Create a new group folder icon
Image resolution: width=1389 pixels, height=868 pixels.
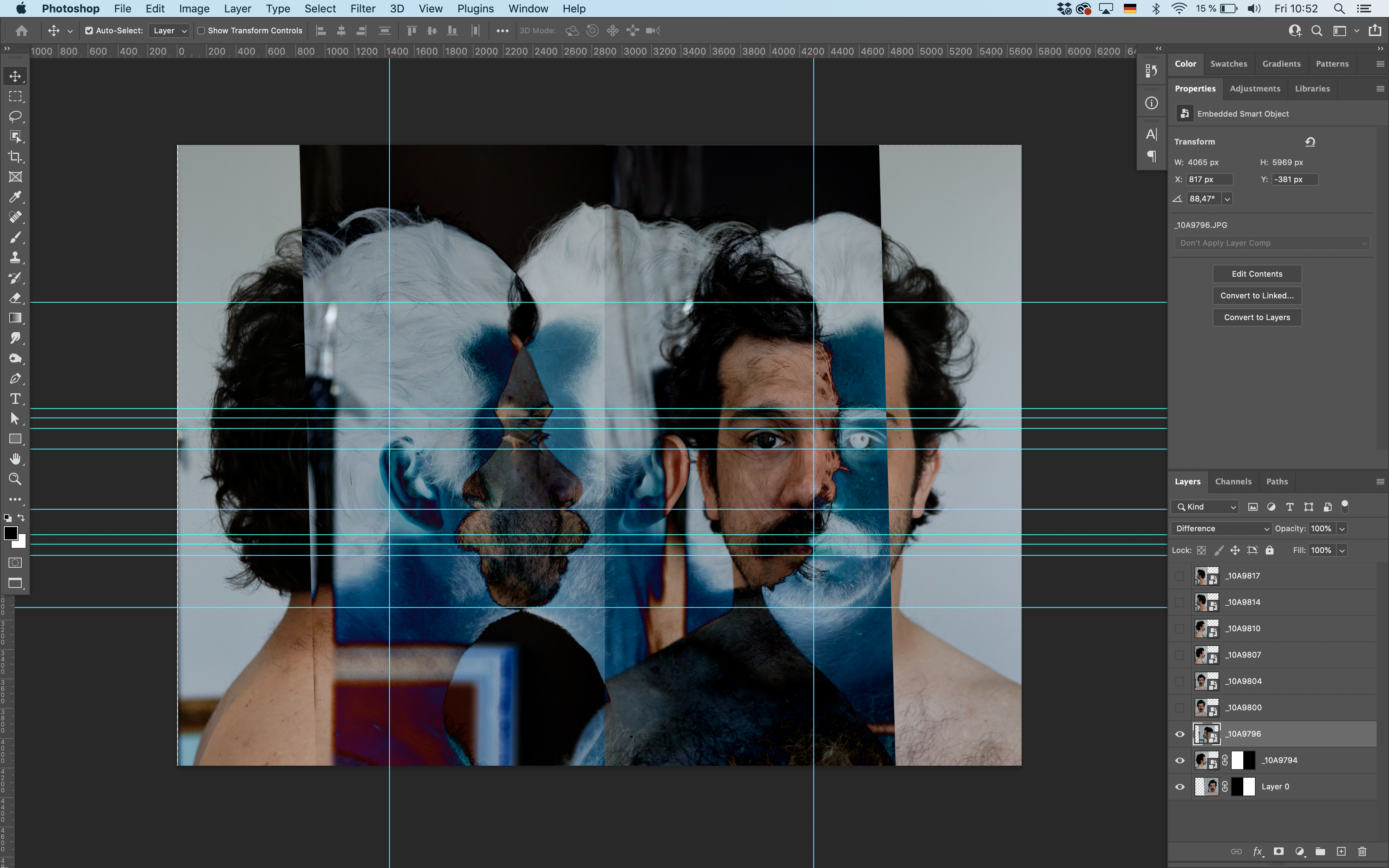[x=1320, y=851]
